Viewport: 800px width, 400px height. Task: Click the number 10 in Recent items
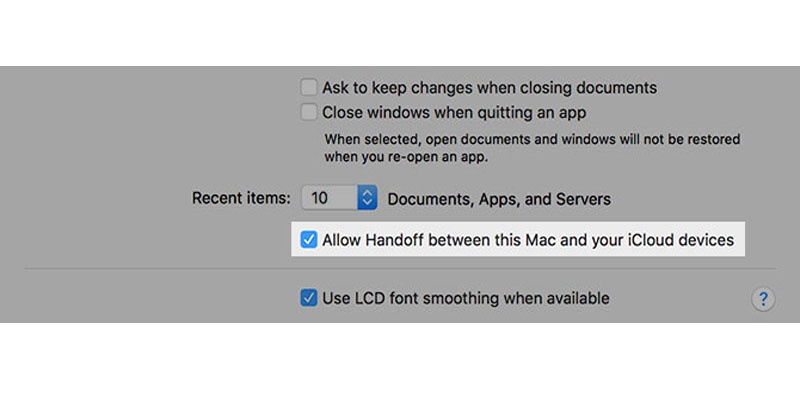point(320,198)
